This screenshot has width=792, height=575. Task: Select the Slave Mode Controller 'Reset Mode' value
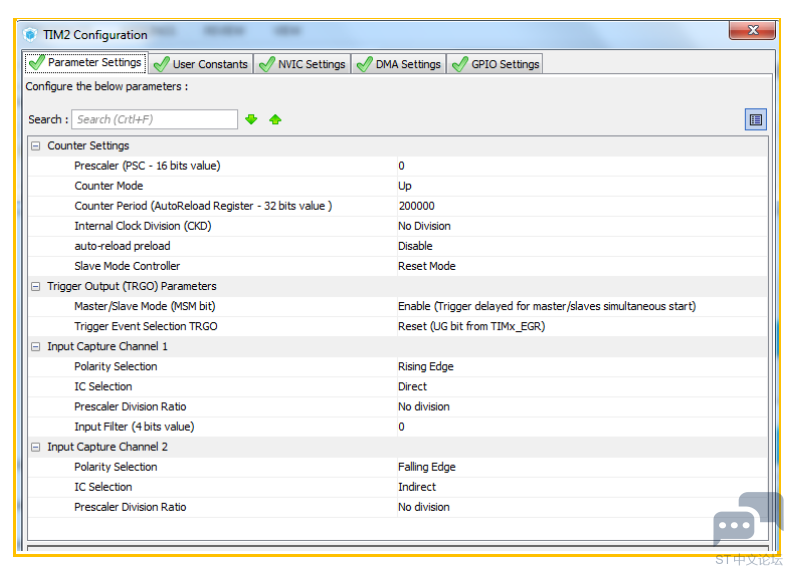coord(582,266)
